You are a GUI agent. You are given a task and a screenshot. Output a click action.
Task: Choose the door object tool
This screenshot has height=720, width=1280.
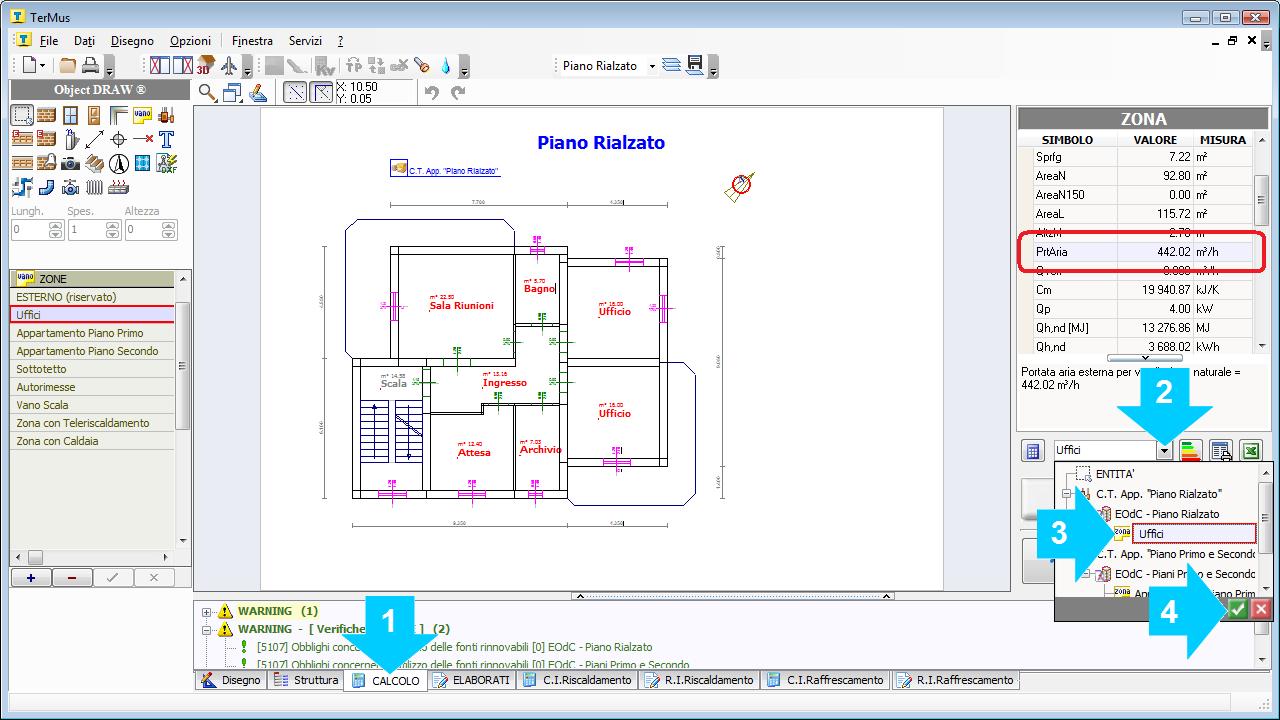click(94, 115)
